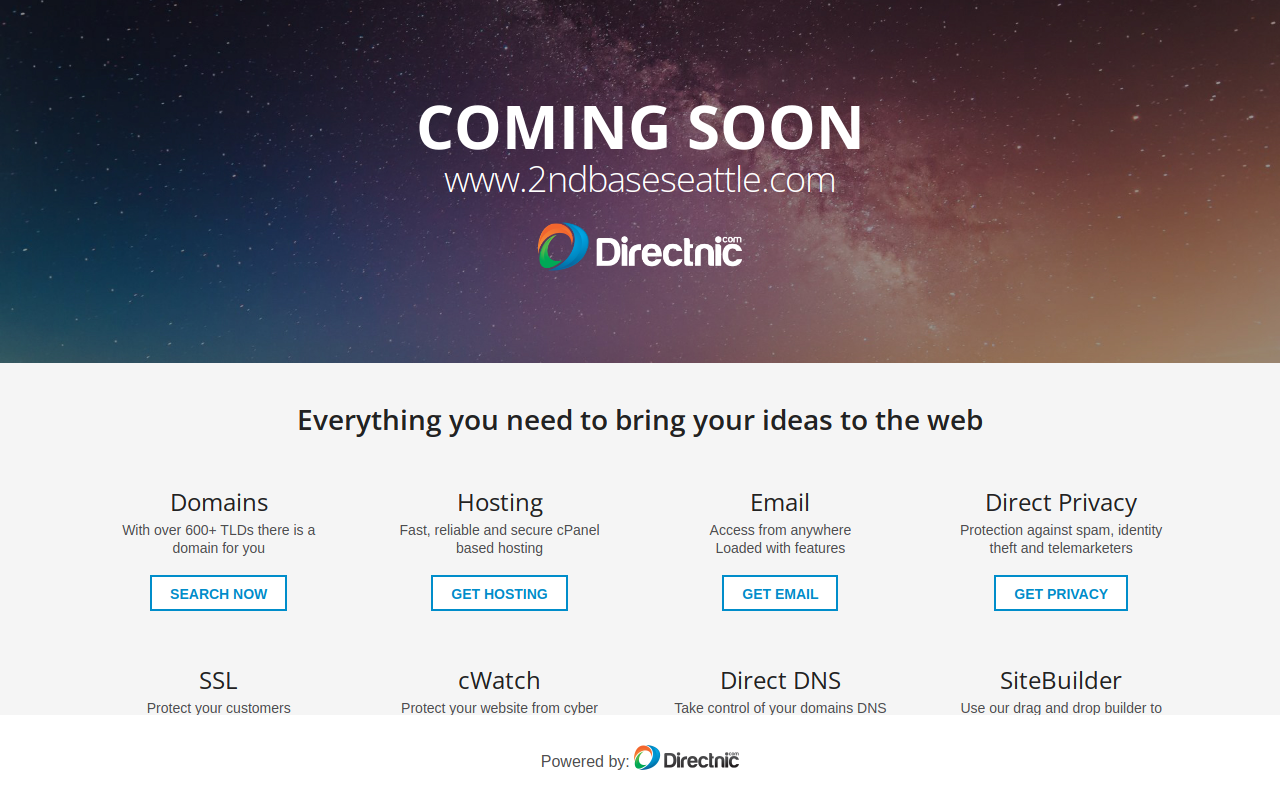The image size is (1280, 800).
Task: Click the Get Privacy button
Action: tap(1061, 593)
